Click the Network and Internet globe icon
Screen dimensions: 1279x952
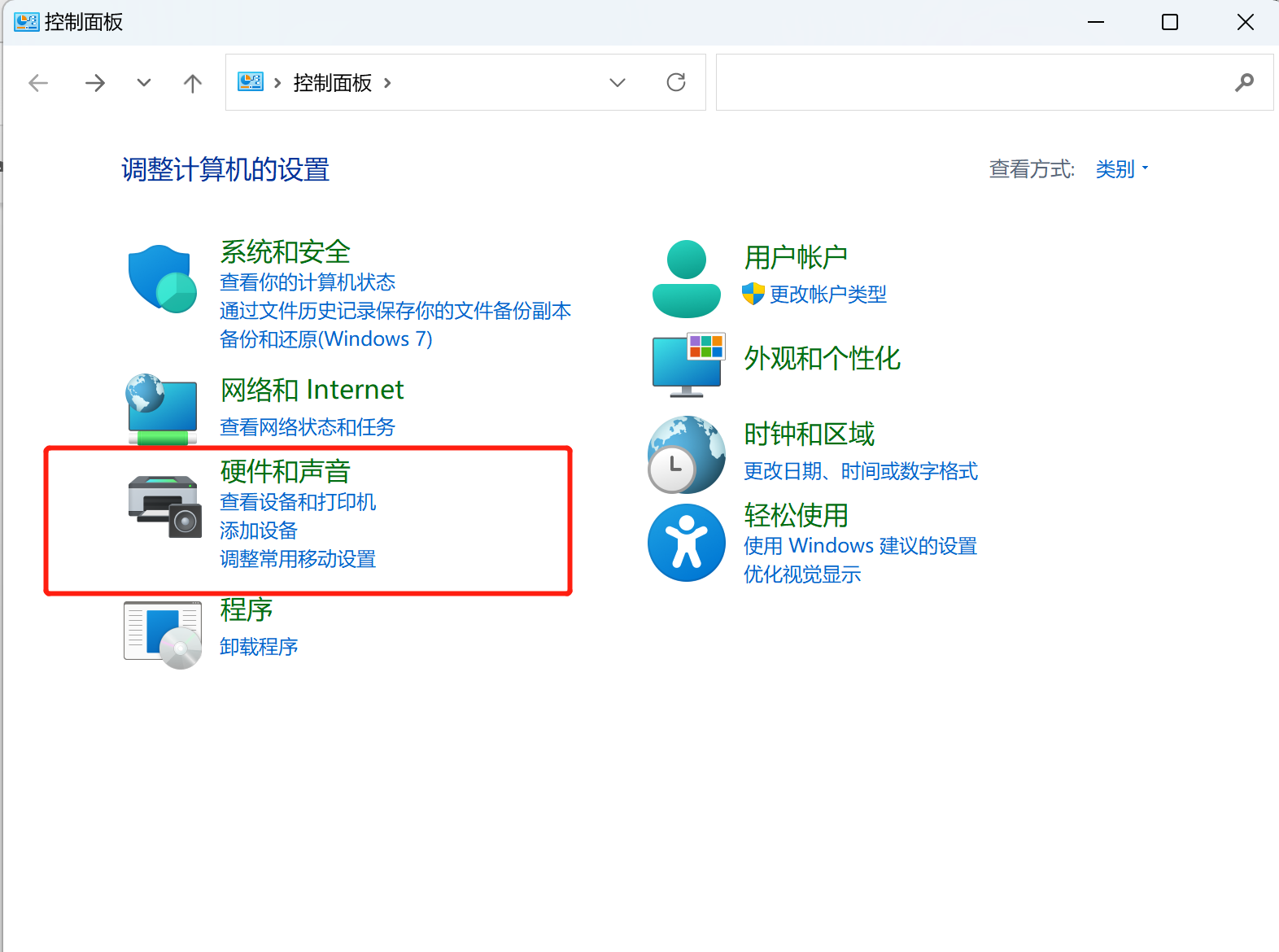click(x=162, y=409)
